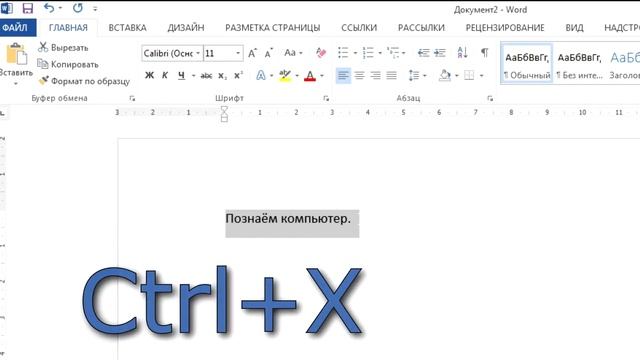Toggle strikethrough abc formatting
Screen dimensions: 640x360
pyautogui.click(x=206, y=76)
